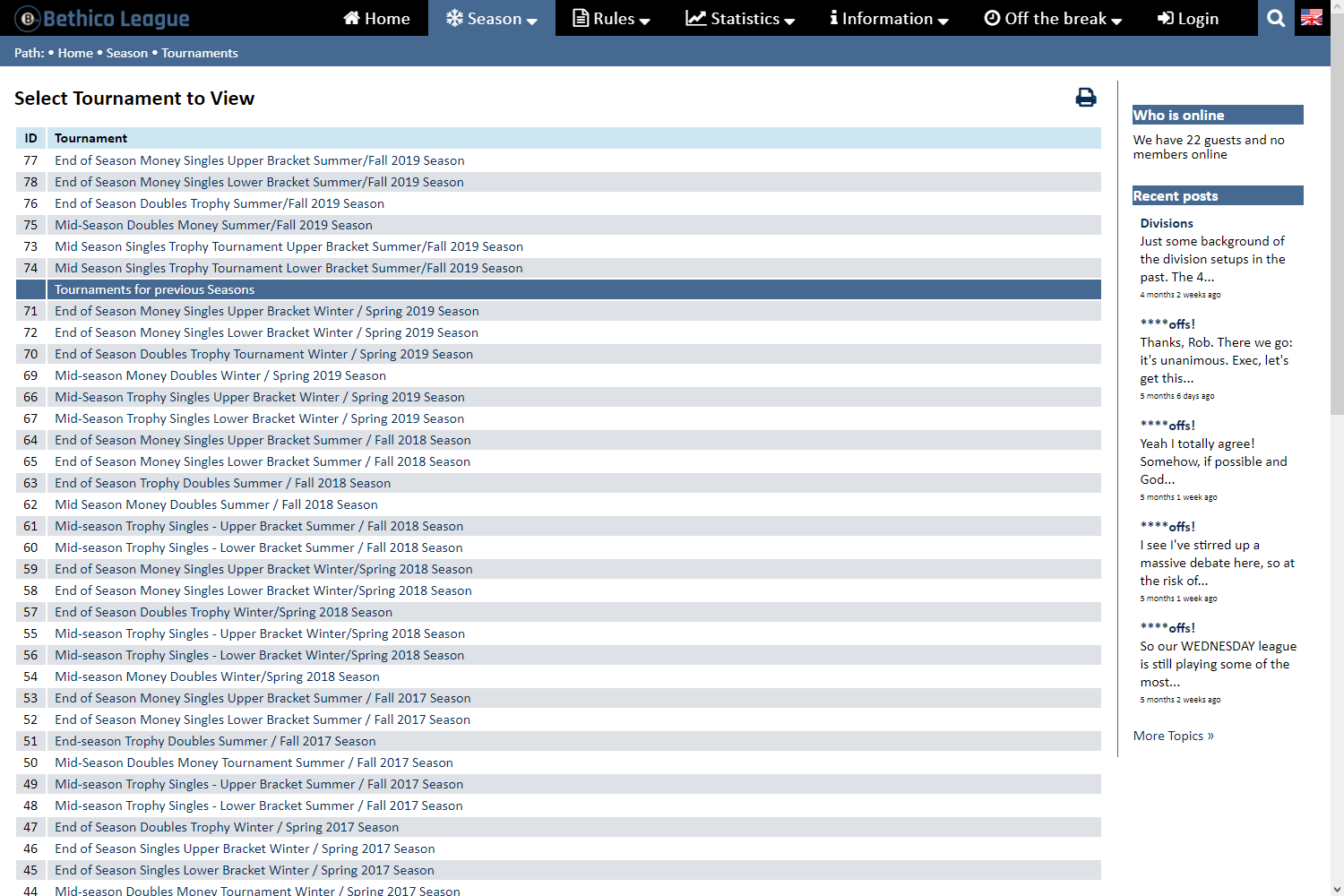Image resolution: width=1344 pixels, height=896 pixels.
Task: Open Mid Season Money Doubles Summer / Fall 2018
Action: pos(216,504)
